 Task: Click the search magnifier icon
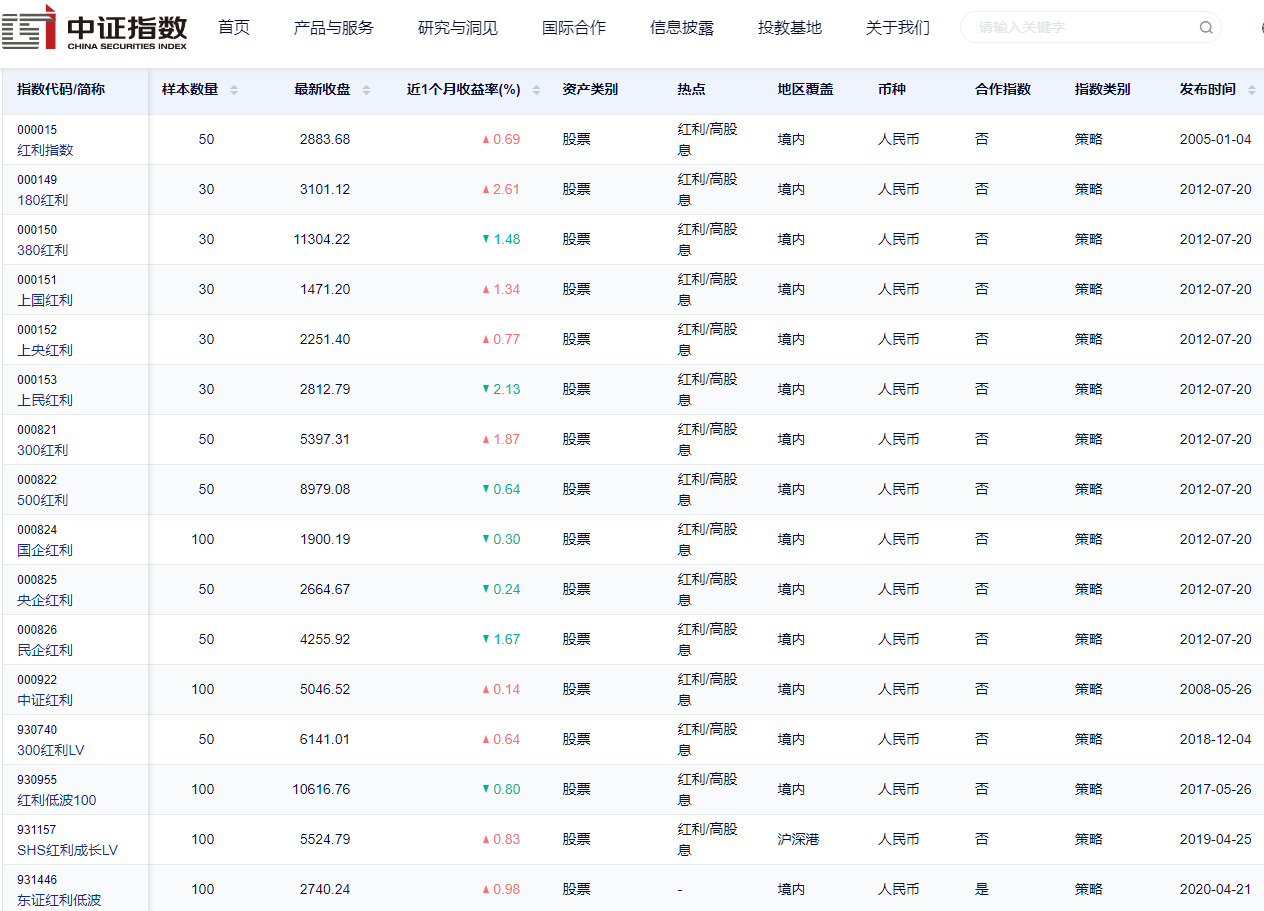(1206, 27)
